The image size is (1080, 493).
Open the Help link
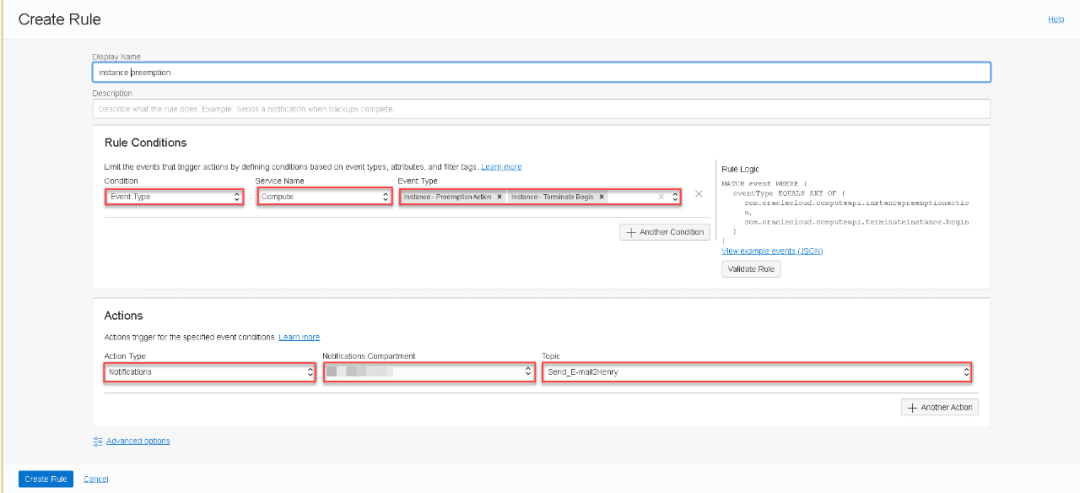point(1055,19)
